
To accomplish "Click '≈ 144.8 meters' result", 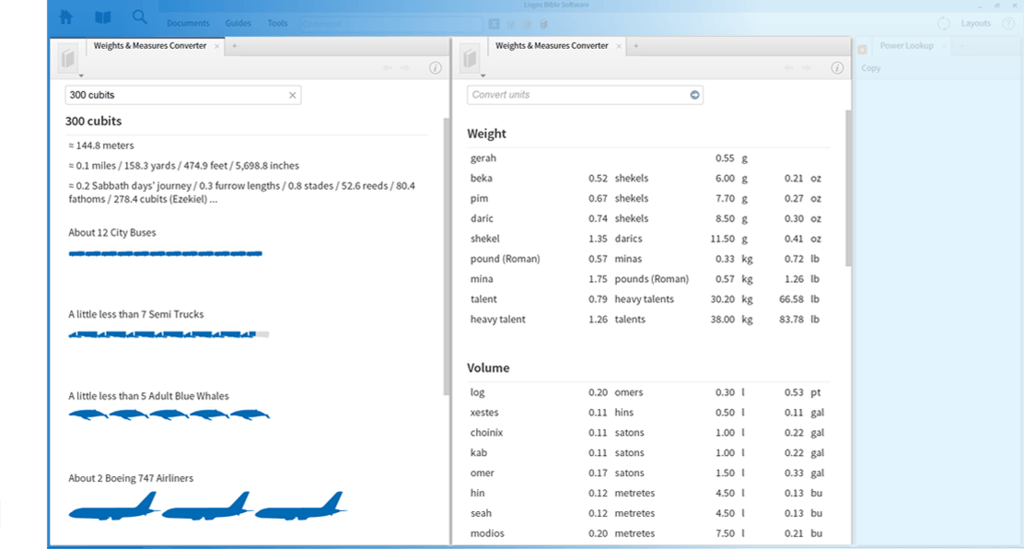I will click(x=101, y=146).
